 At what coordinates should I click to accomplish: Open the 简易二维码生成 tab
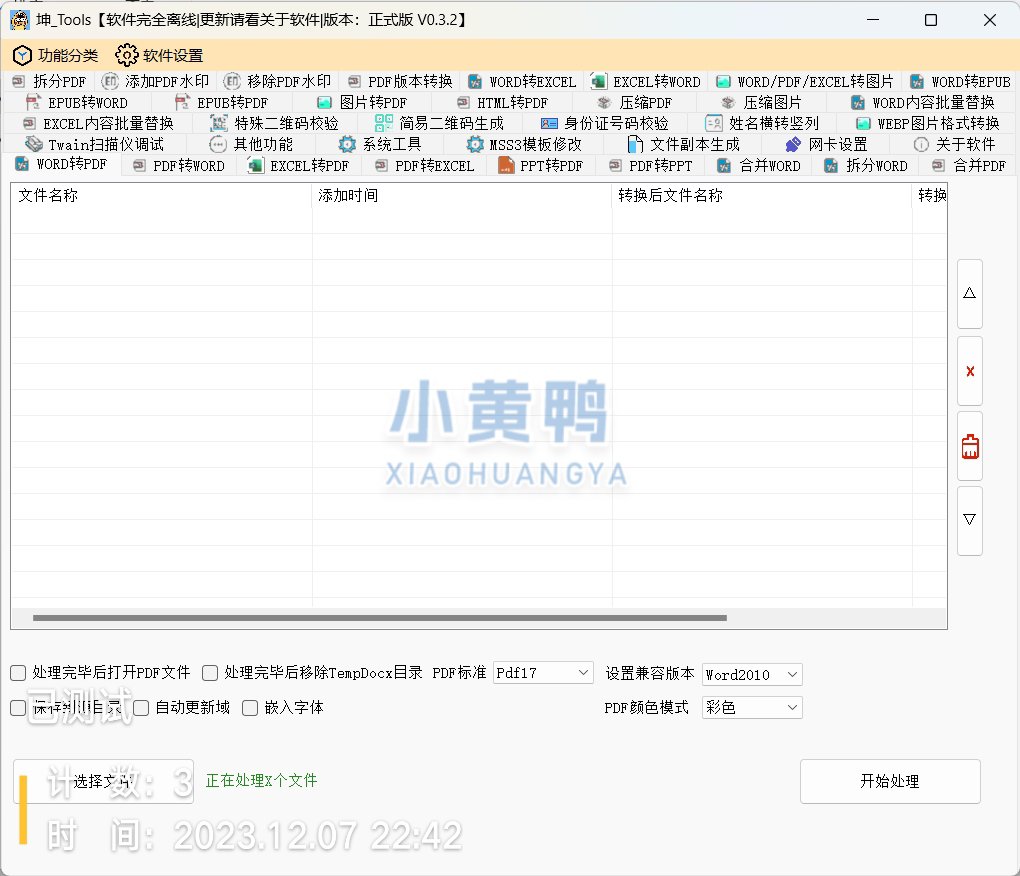click(439, 123)
